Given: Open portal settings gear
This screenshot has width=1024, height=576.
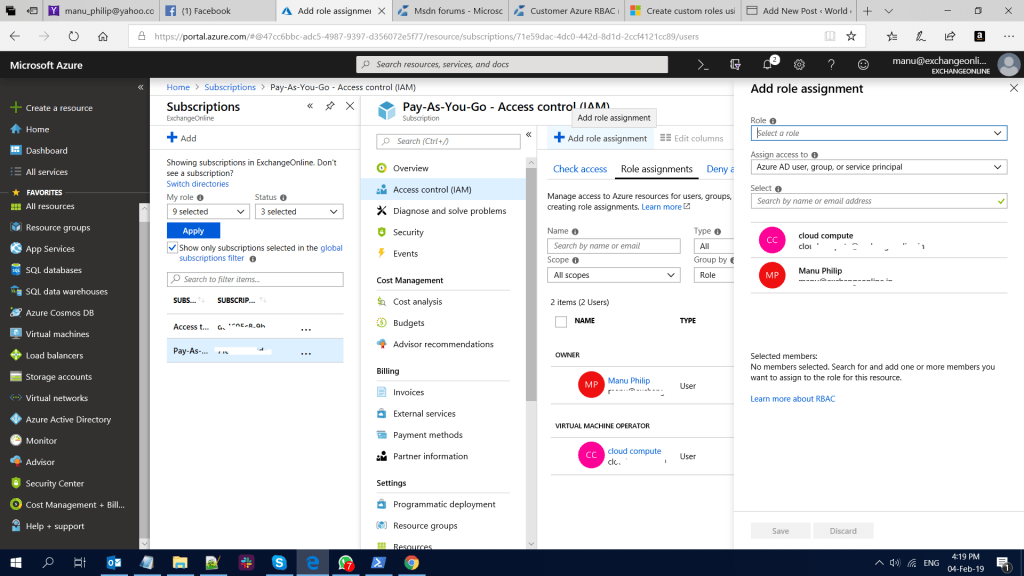Looking at the screenshot, I should point(798,64).
